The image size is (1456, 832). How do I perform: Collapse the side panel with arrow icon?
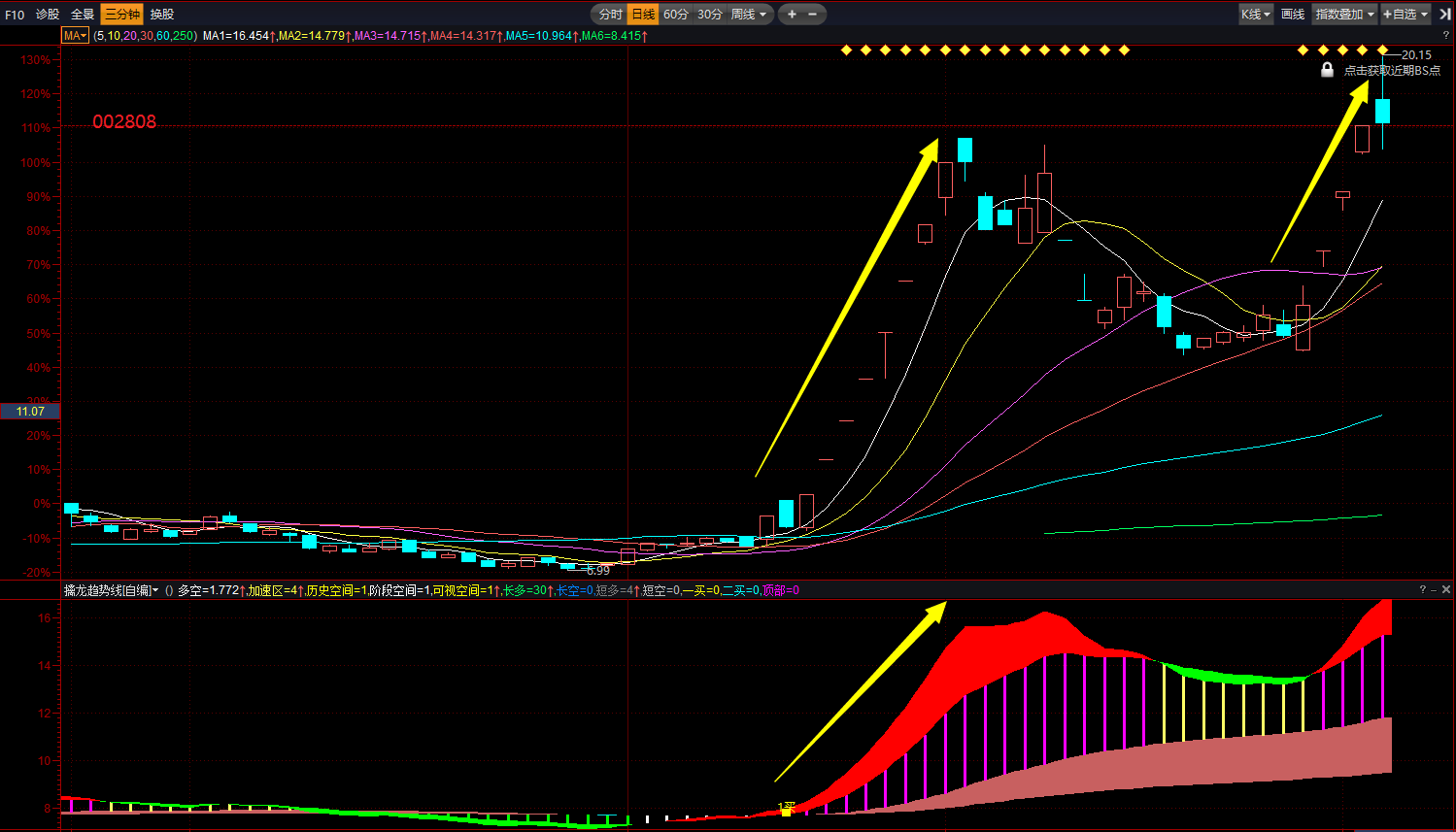pos(1444,14)
